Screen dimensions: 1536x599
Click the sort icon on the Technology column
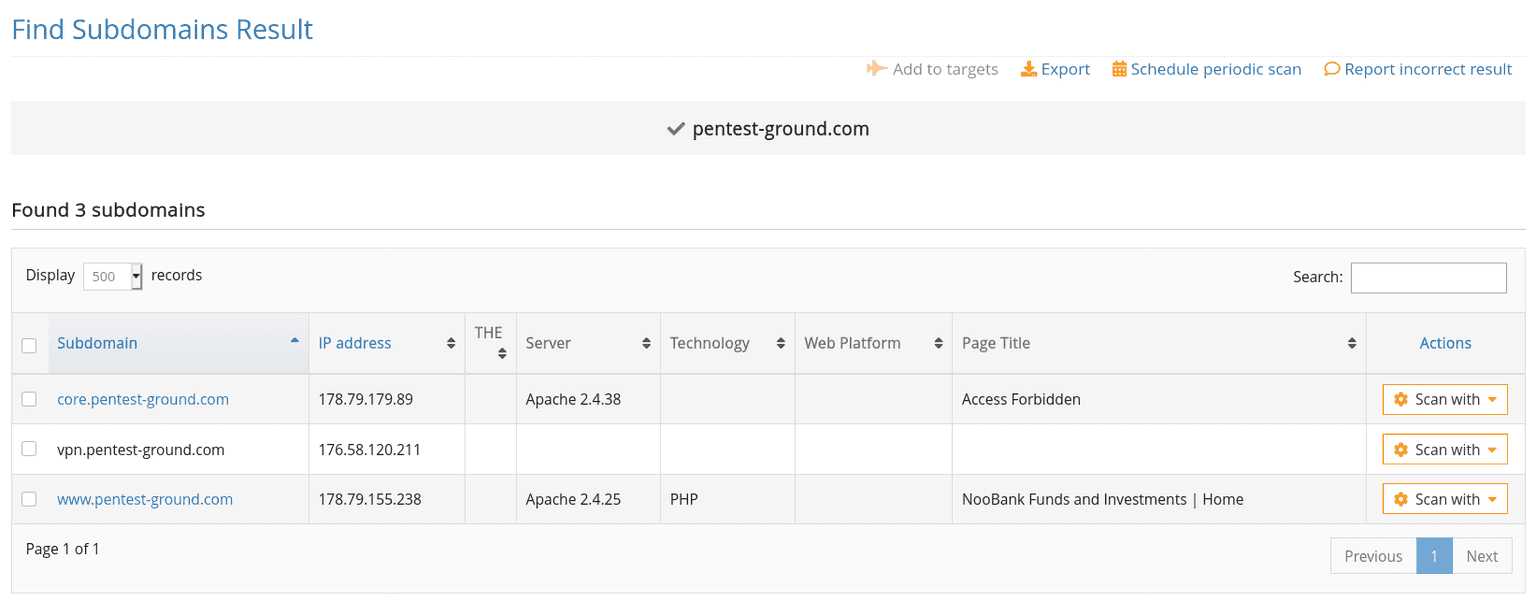pos(782,343)
